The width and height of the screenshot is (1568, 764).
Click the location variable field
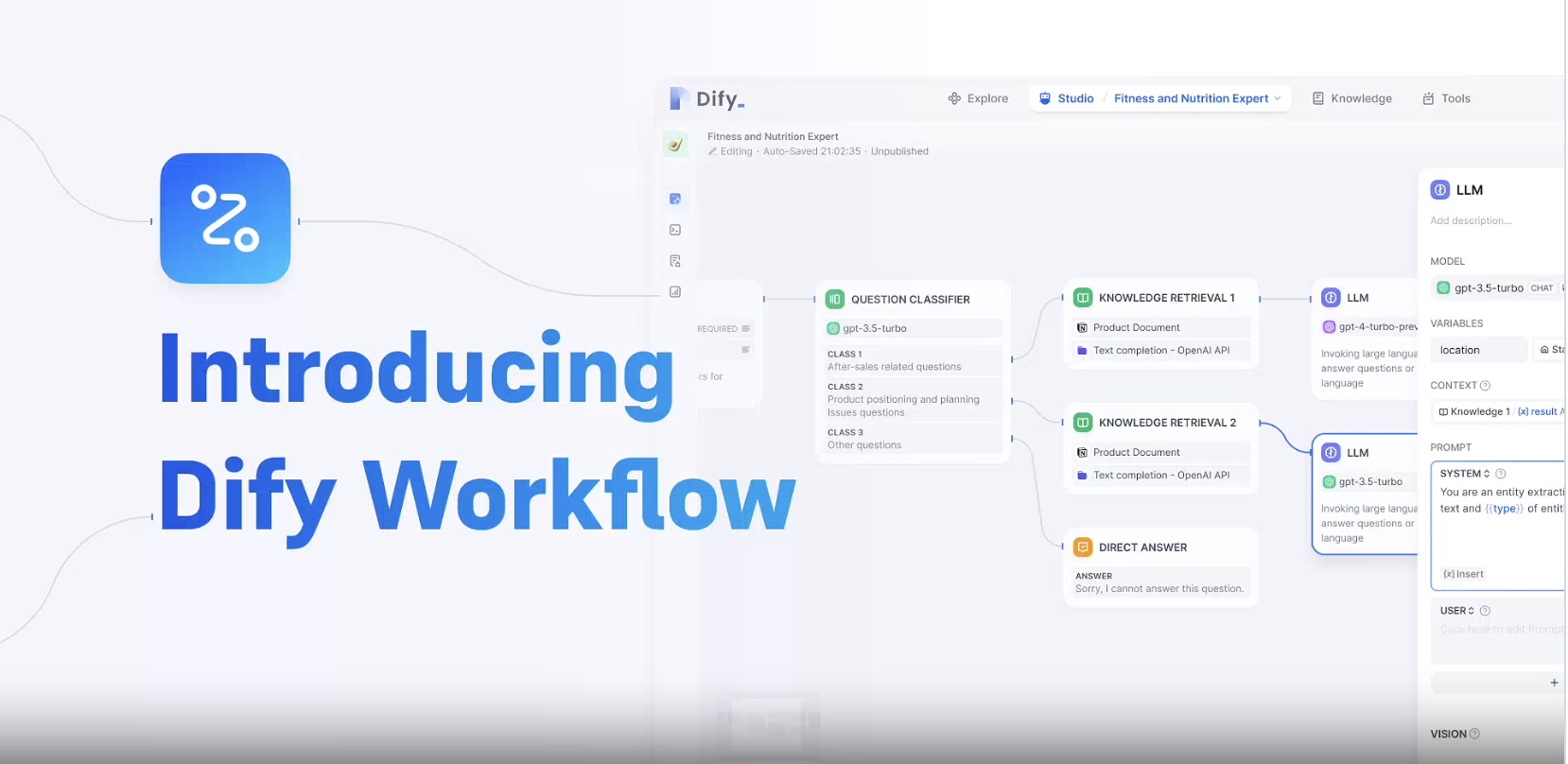[x=1479, y=350]
